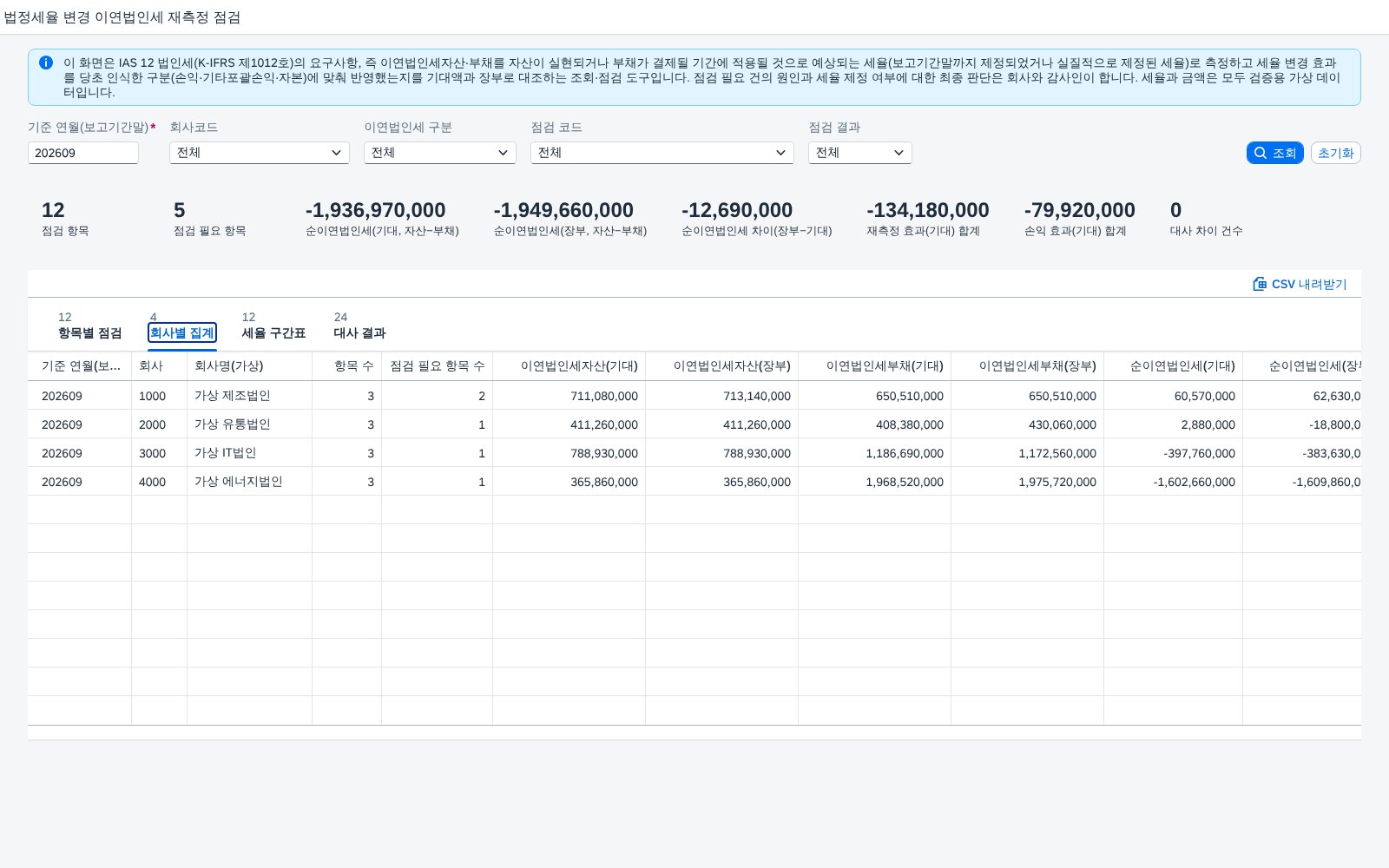1389x868 pixels.
Task: Click the 이연법인세부채(장부) column header
Action: pyautogui.click(x=1028, y=366)
